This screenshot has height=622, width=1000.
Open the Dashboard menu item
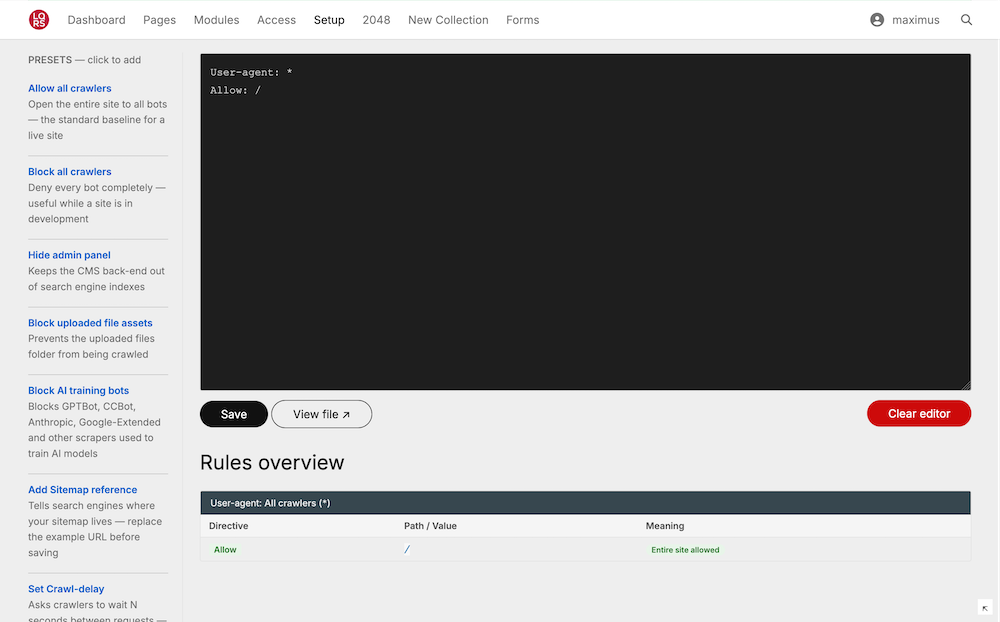pos(96,20)
